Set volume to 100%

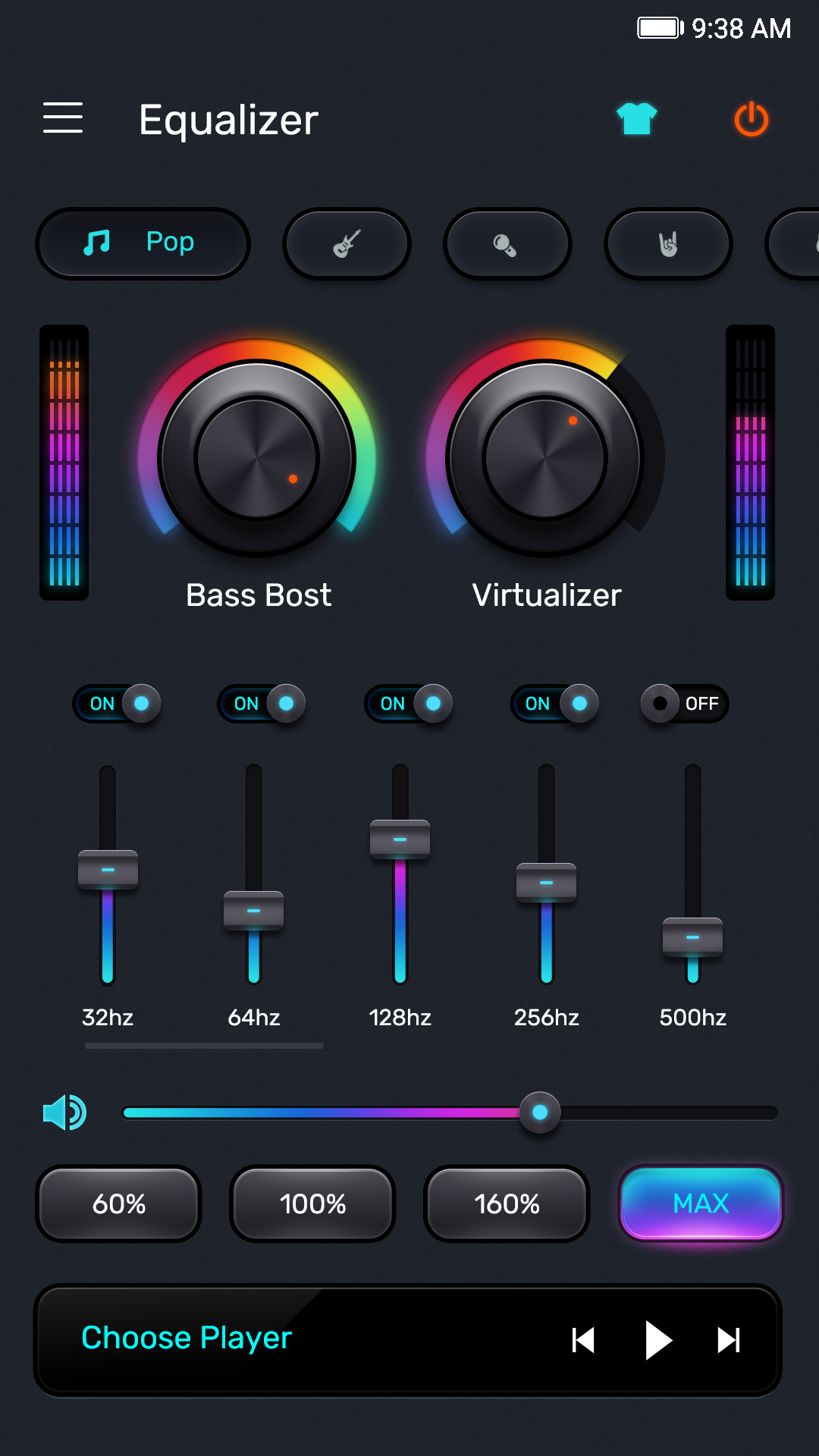pyautogui.click(x=312, y=1203)
